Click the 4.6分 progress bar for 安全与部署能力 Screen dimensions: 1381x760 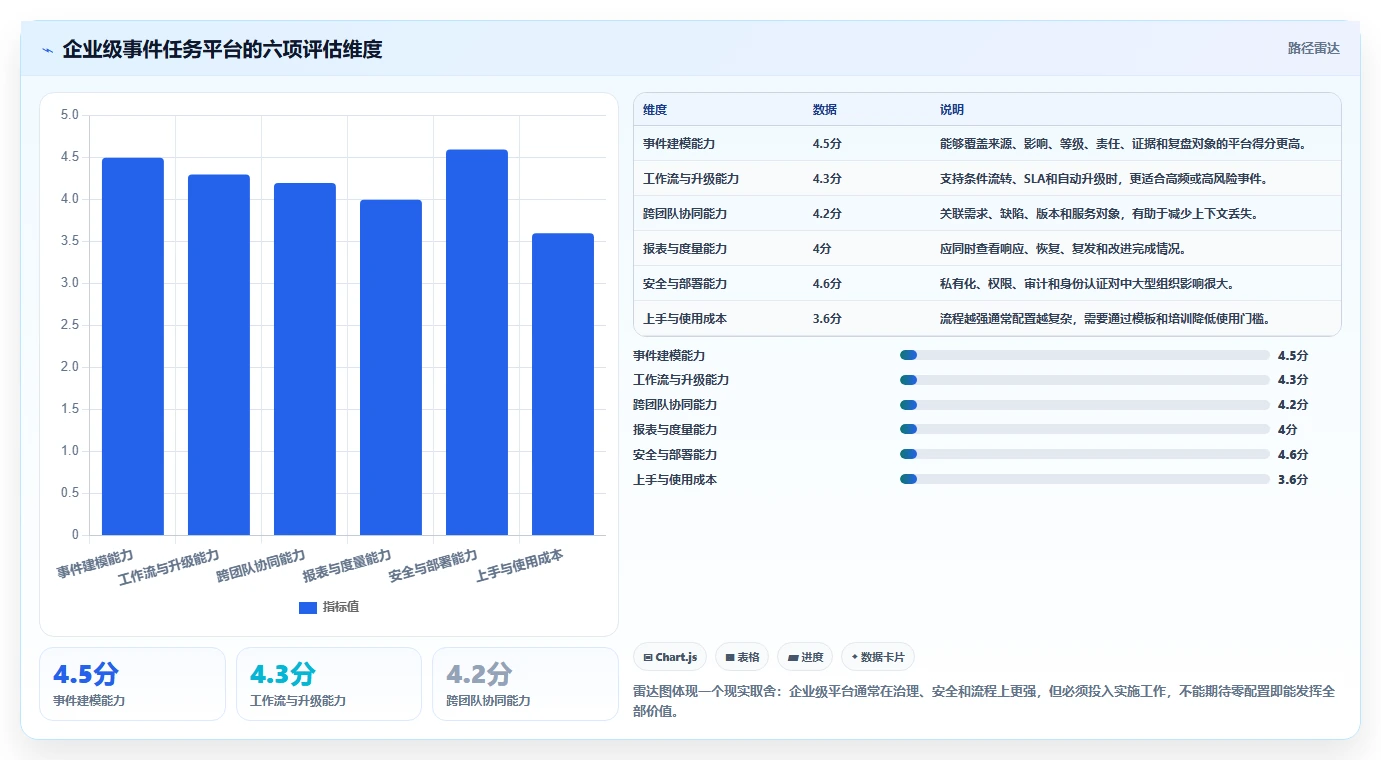click(x=1085, y=454)
